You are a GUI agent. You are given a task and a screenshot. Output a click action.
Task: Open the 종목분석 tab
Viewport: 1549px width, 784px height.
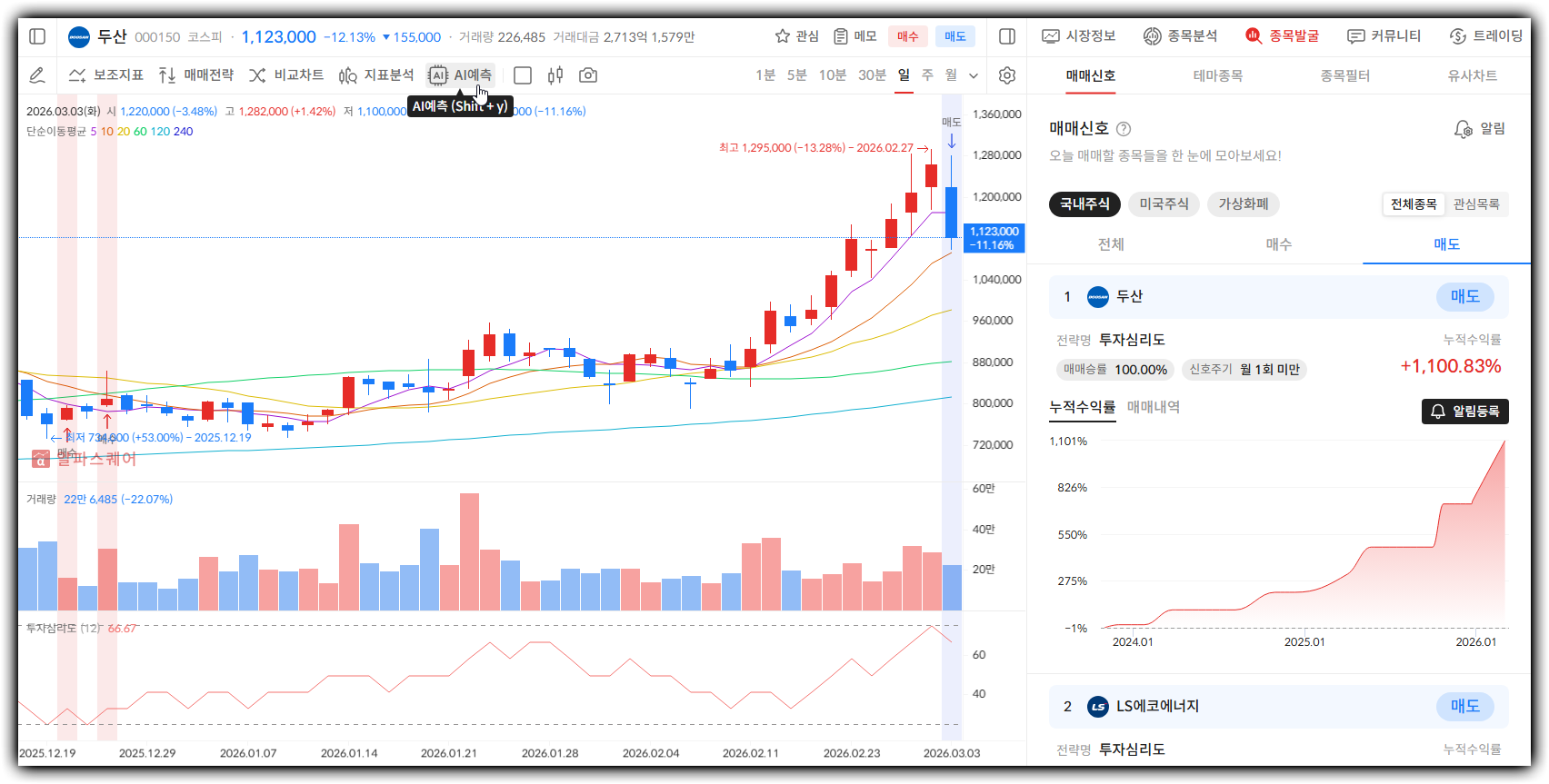(x=1180, y=36)
